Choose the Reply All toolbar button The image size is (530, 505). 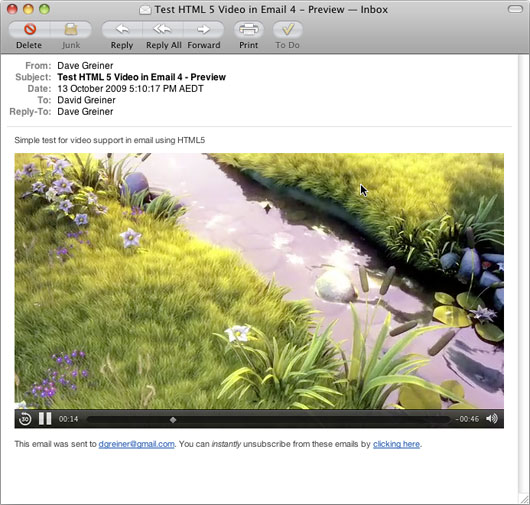(163, 30)
